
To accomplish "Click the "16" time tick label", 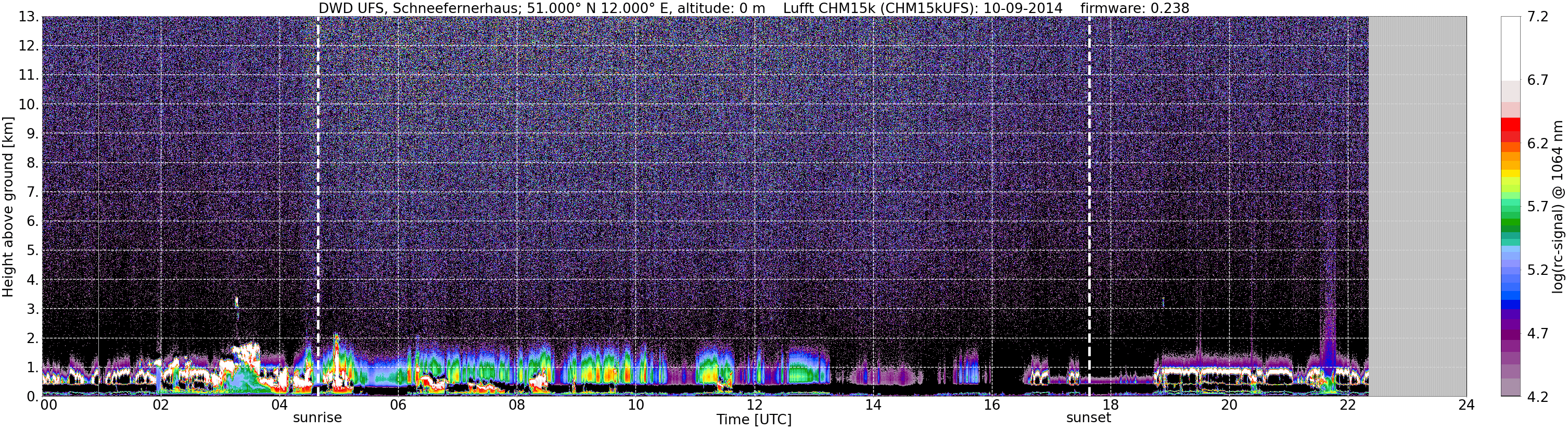I will [x=991, y=404].
